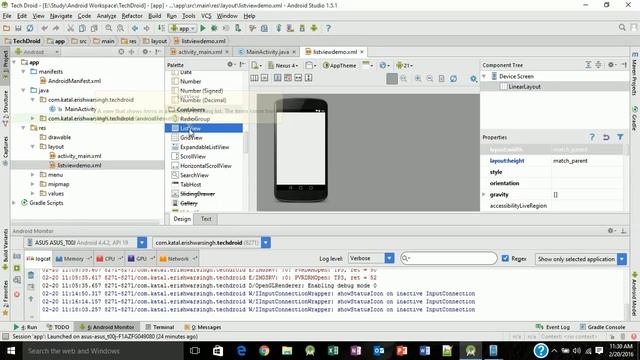Open the Event Log

[553, 327]
